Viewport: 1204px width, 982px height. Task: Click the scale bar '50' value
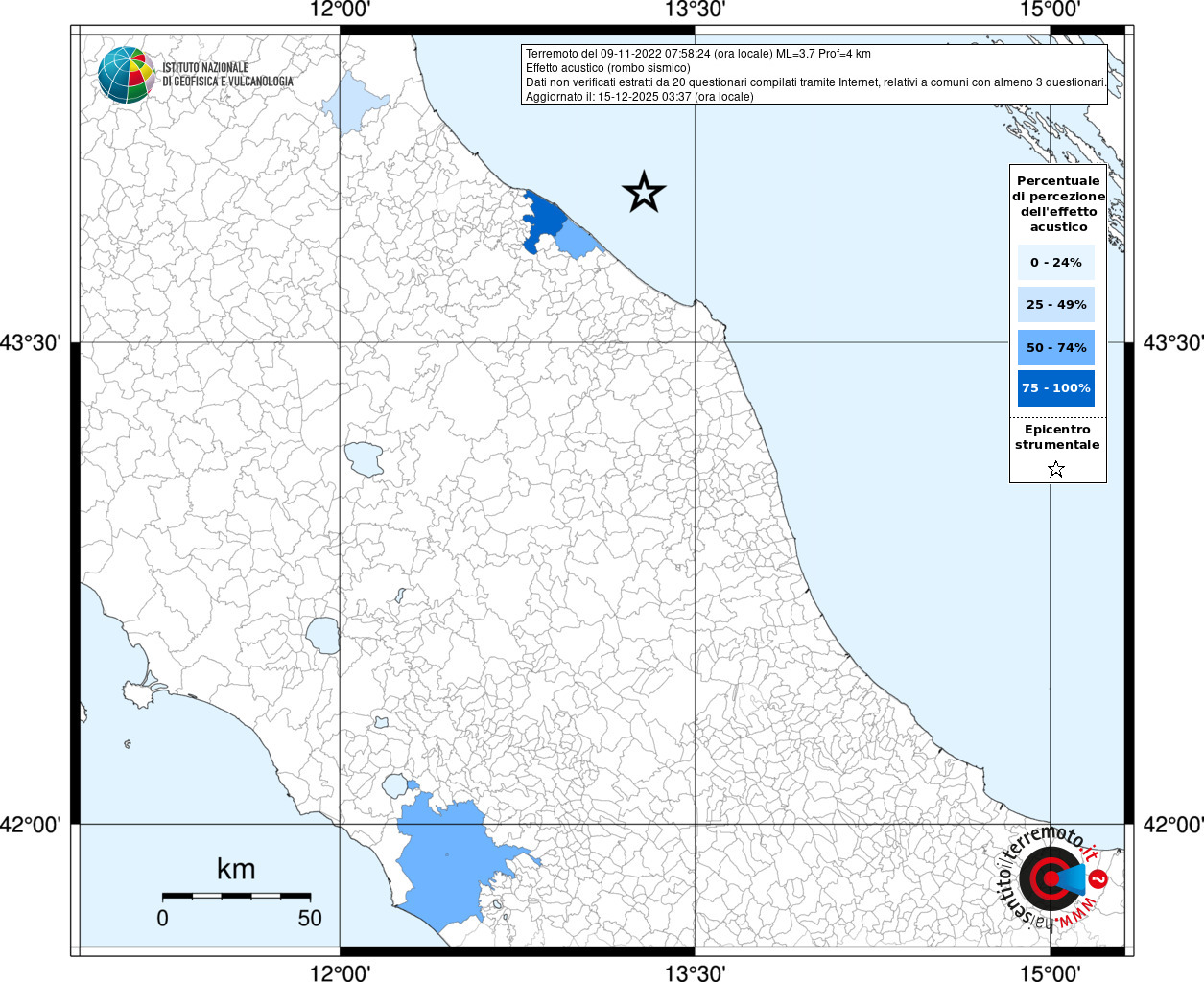click(310, 918)
